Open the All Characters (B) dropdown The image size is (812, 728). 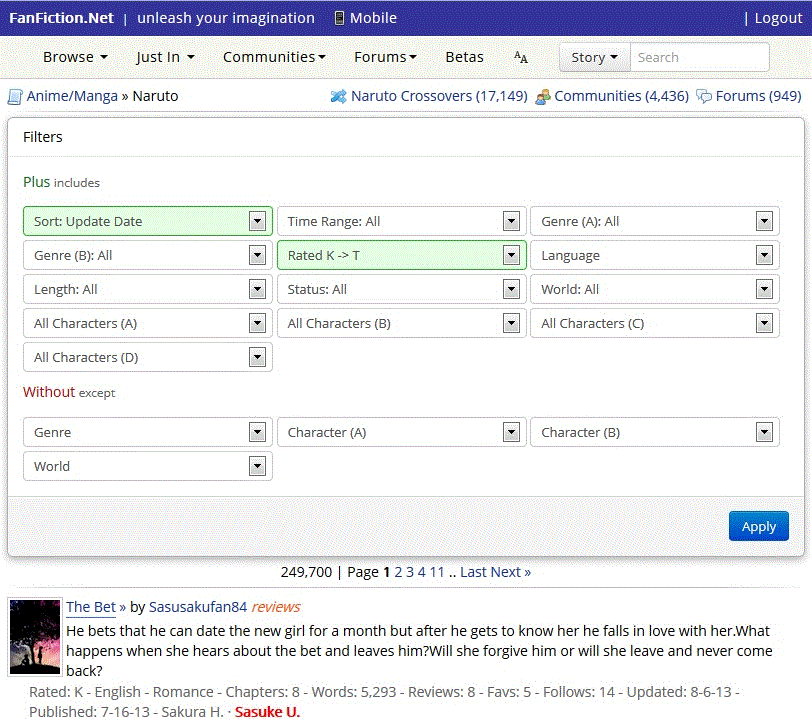point(401,324)
